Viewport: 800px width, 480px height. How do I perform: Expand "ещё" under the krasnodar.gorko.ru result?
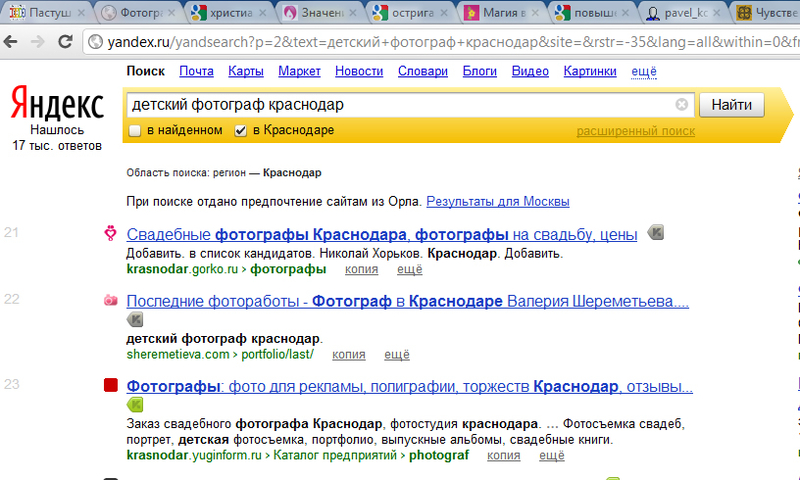coord(410,269)
